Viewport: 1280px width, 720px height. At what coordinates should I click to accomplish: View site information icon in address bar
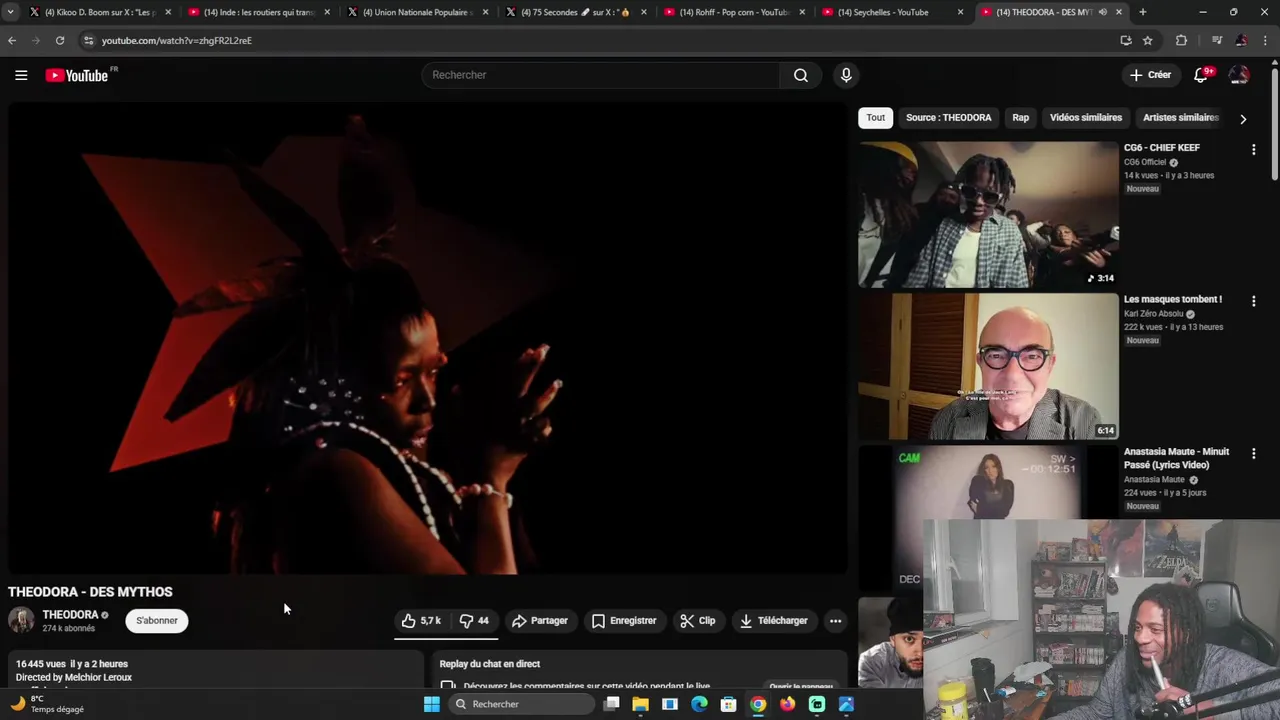pyautogui.click(x=88, y=41)
